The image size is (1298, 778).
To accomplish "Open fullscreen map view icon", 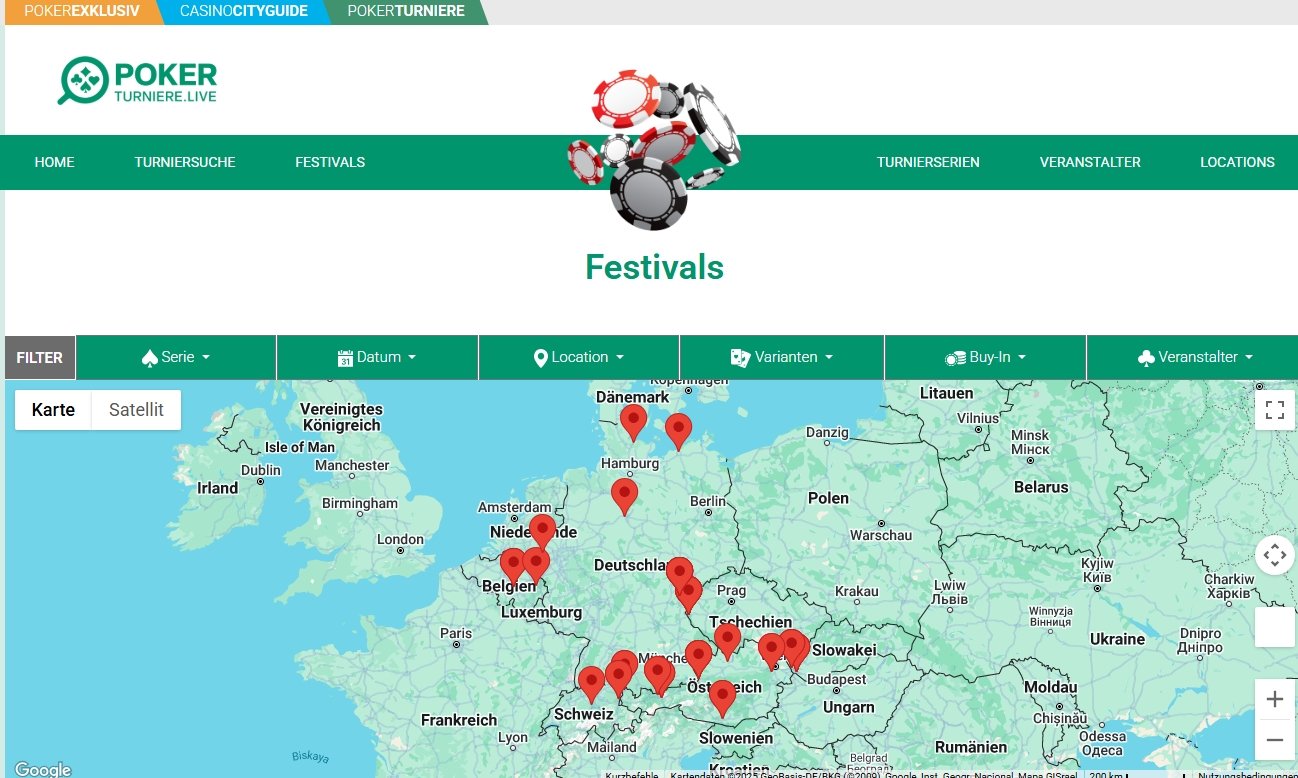I will tap(1274, 410).
